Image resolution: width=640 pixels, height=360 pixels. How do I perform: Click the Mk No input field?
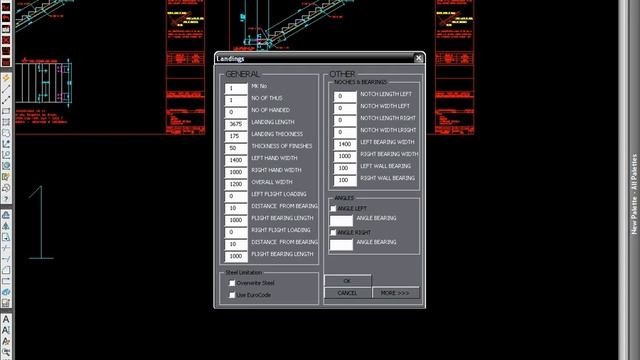pos(236,88)
